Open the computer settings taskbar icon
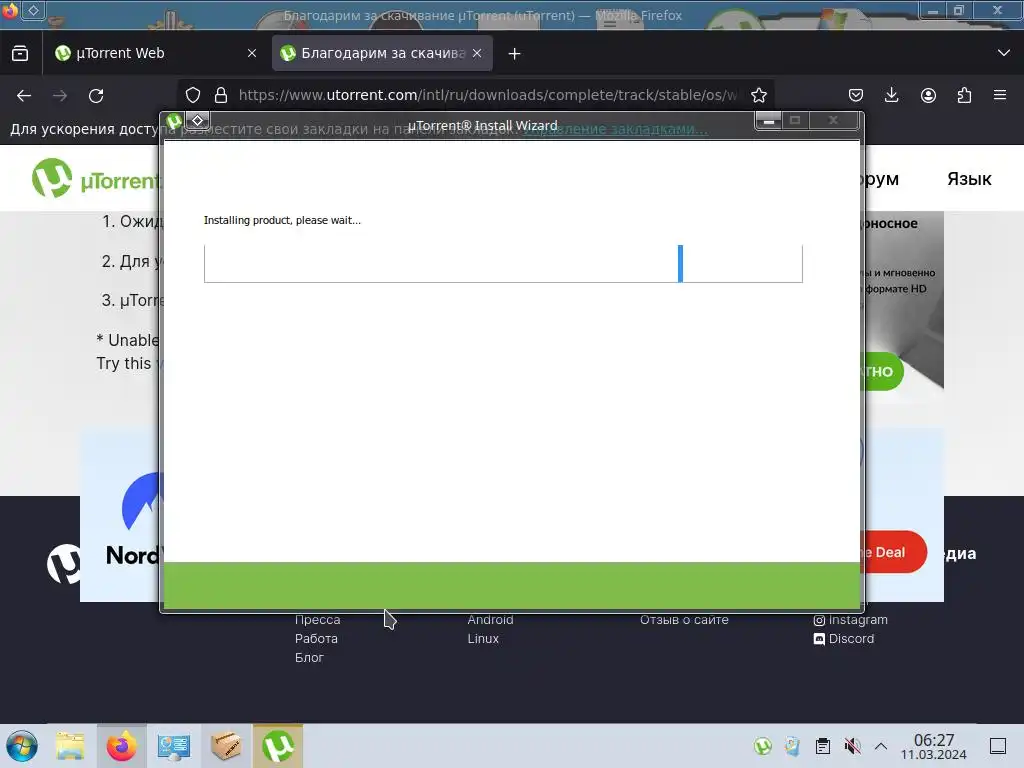Screen dimensions: 1024x768 (174, 746)
